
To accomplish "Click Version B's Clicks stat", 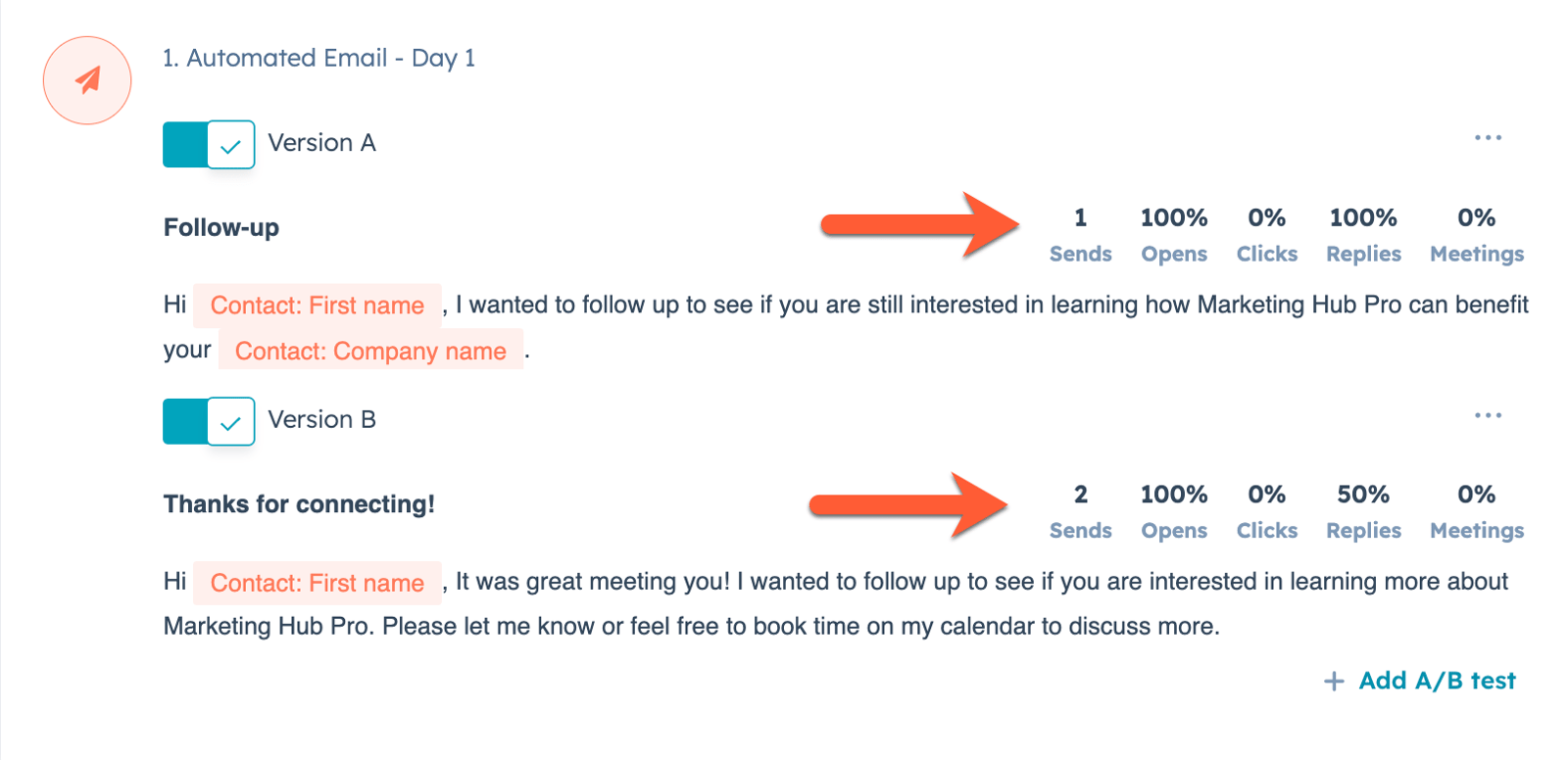I will (1266, 511).
